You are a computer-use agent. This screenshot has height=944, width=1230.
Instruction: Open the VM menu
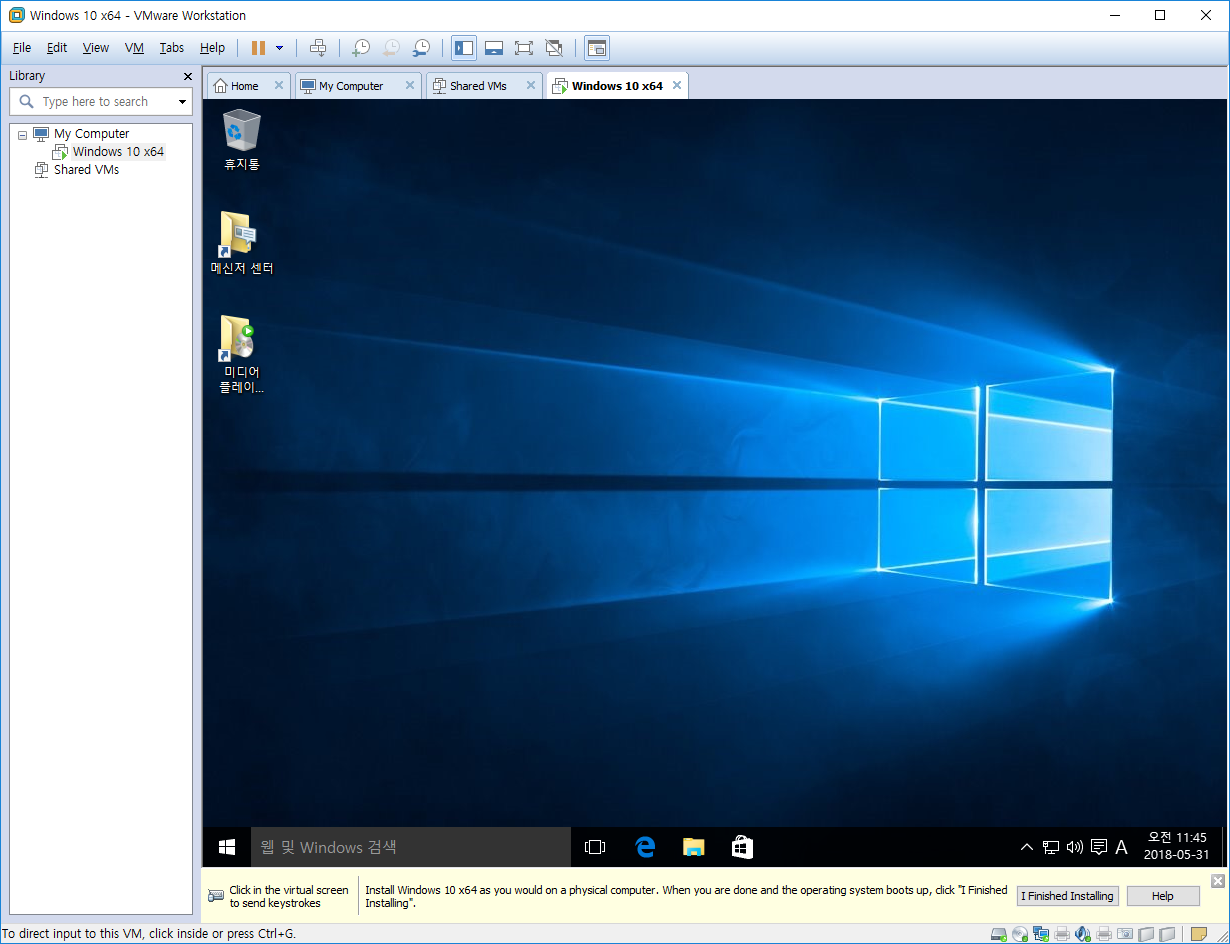coord(134,47)
